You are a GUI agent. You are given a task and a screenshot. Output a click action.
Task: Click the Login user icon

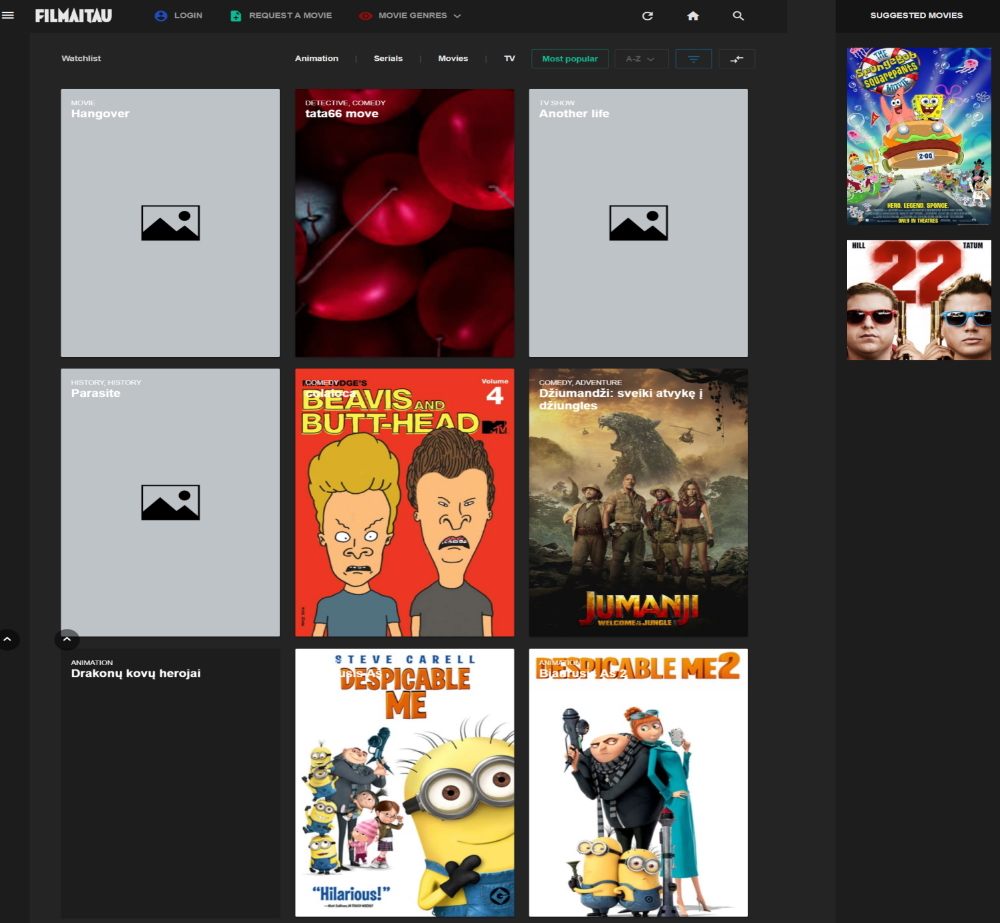(161, 15)
